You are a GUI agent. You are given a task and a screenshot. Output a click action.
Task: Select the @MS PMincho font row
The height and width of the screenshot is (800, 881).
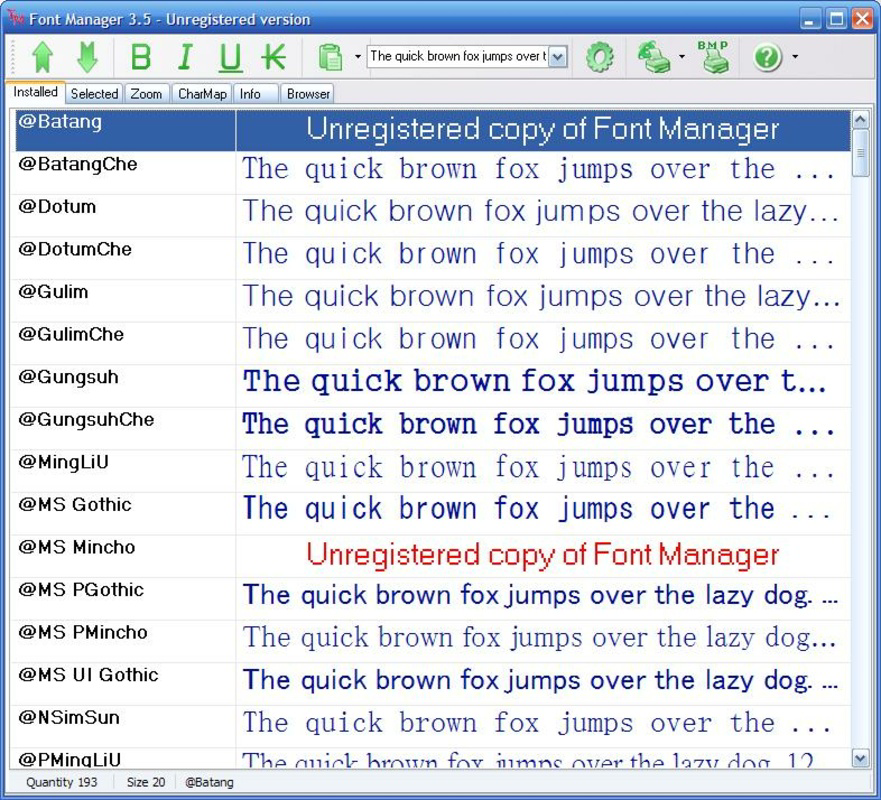(433, 642)
